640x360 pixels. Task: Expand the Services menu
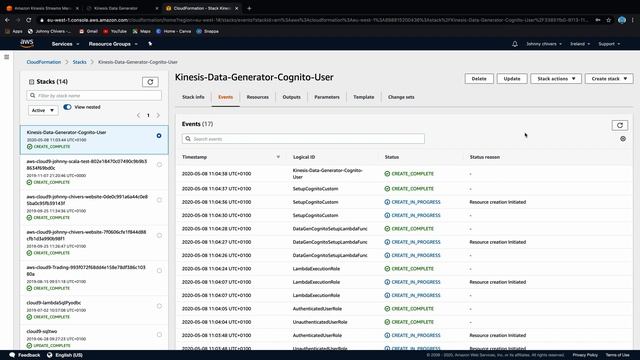(65, 44)
